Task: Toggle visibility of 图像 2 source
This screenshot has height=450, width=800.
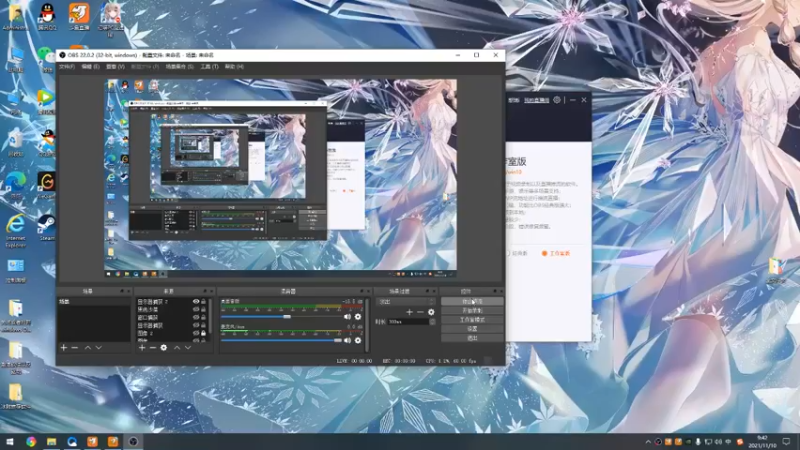Action: click(x=195, y=333)
